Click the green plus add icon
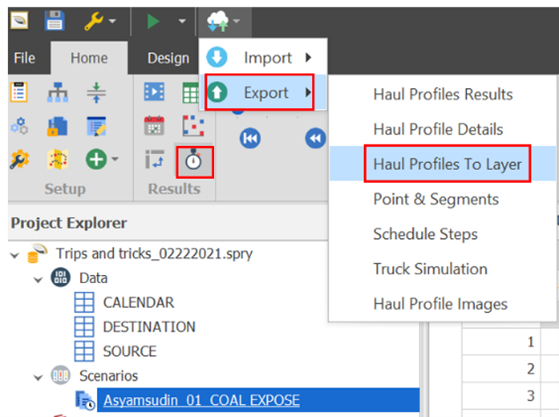The height and width of the screenshot is (417, 559). 96,159
